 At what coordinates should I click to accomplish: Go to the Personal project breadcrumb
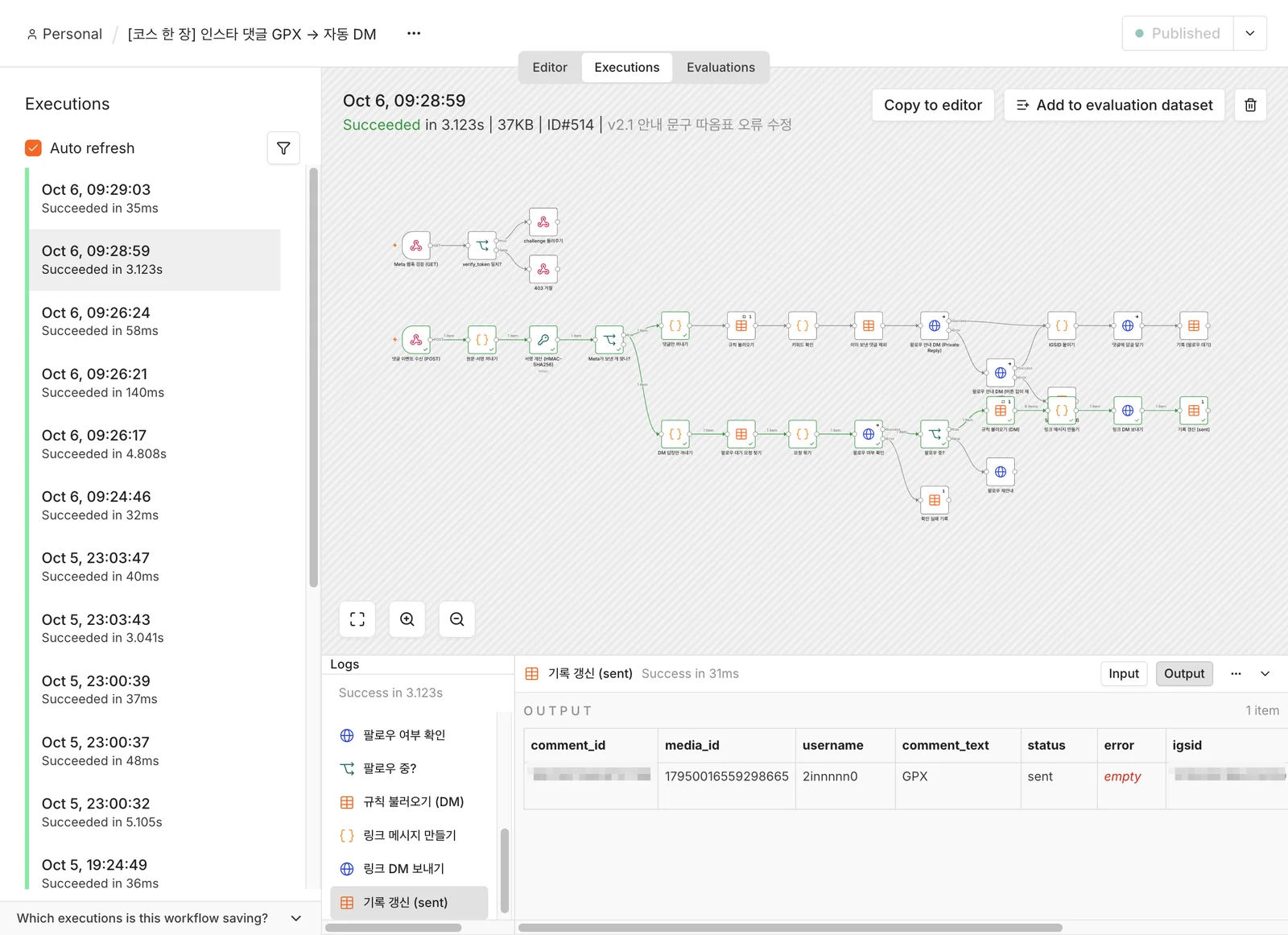click(x=64, y=34)
